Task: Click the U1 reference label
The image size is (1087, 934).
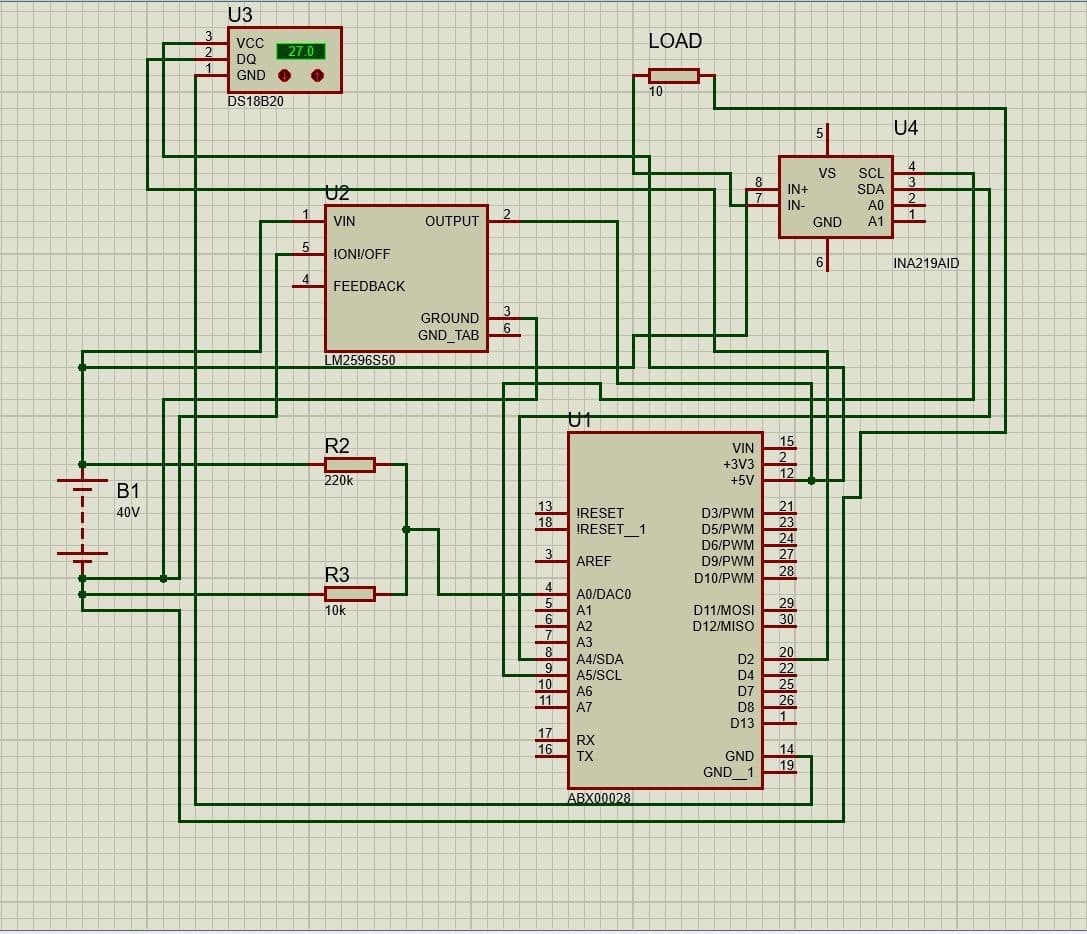Action: (x=580, y=420)
